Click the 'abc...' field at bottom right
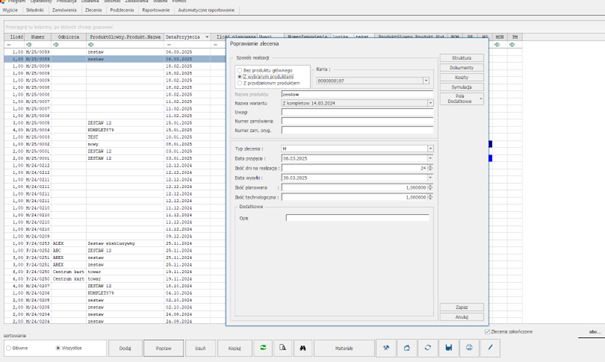605x362 pixels. (x=591, y=332)
